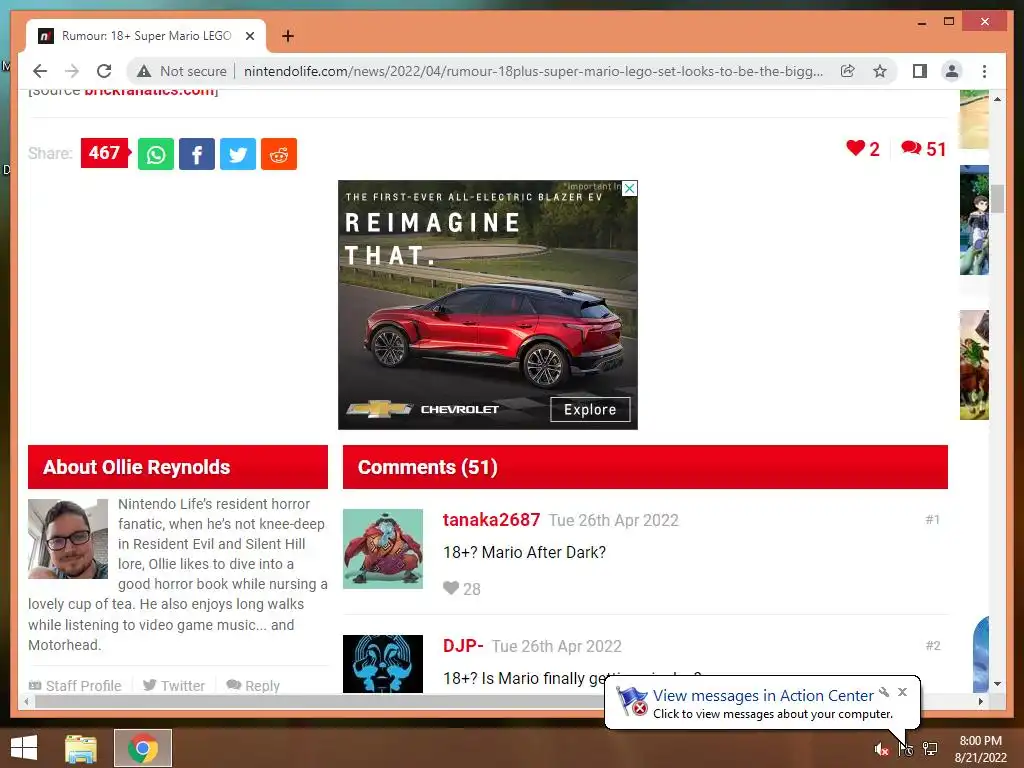The image size is (1024, 768).
Task: Bookmark this page with the star
Action: [880, 71]
